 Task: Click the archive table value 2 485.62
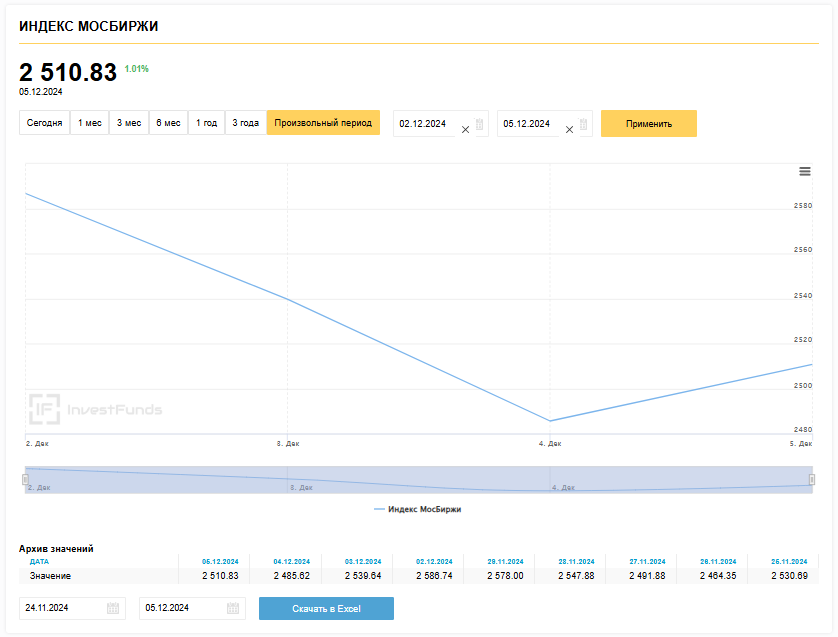[x=292, y=576]
